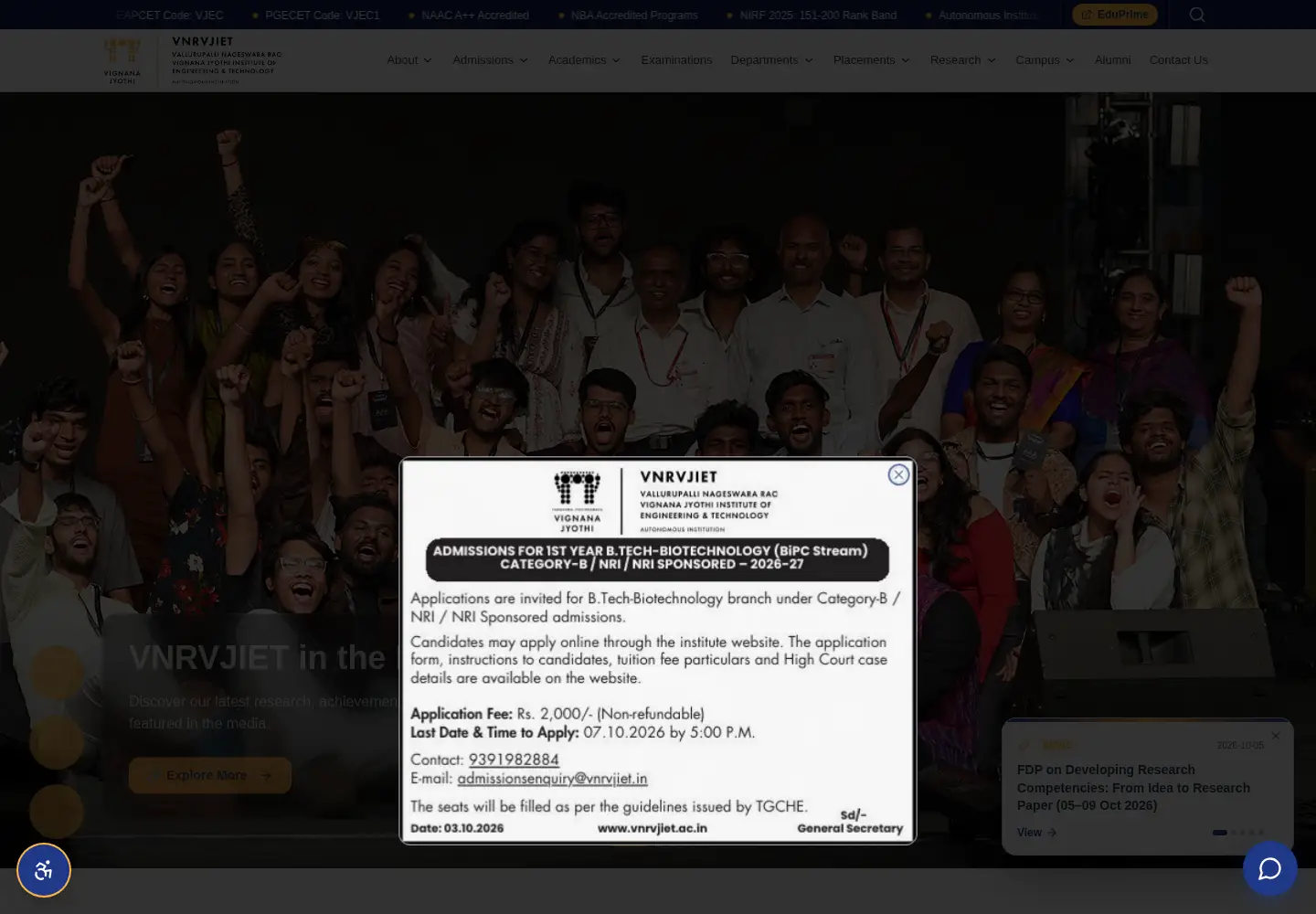1316x914 pixels.
Task: Open the EduPrime external link button
Action: [1115, 15]
